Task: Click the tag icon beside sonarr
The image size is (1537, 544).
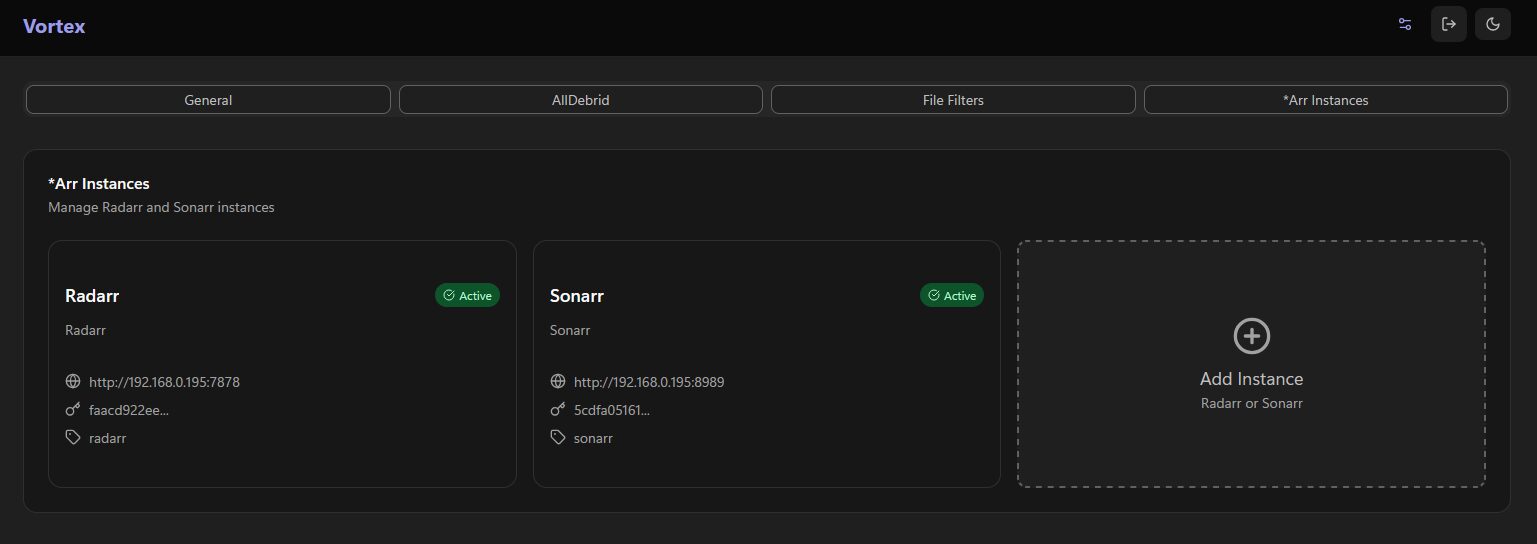Action: click(x=558, y=437)
